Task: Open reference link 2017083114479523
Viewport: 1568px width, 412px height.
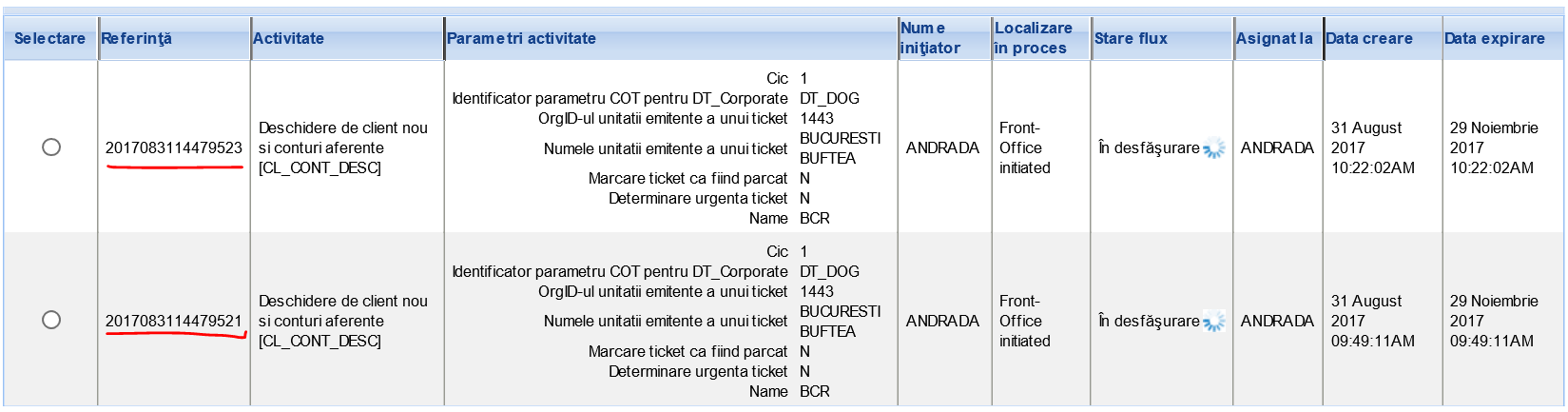Action: 174,147
